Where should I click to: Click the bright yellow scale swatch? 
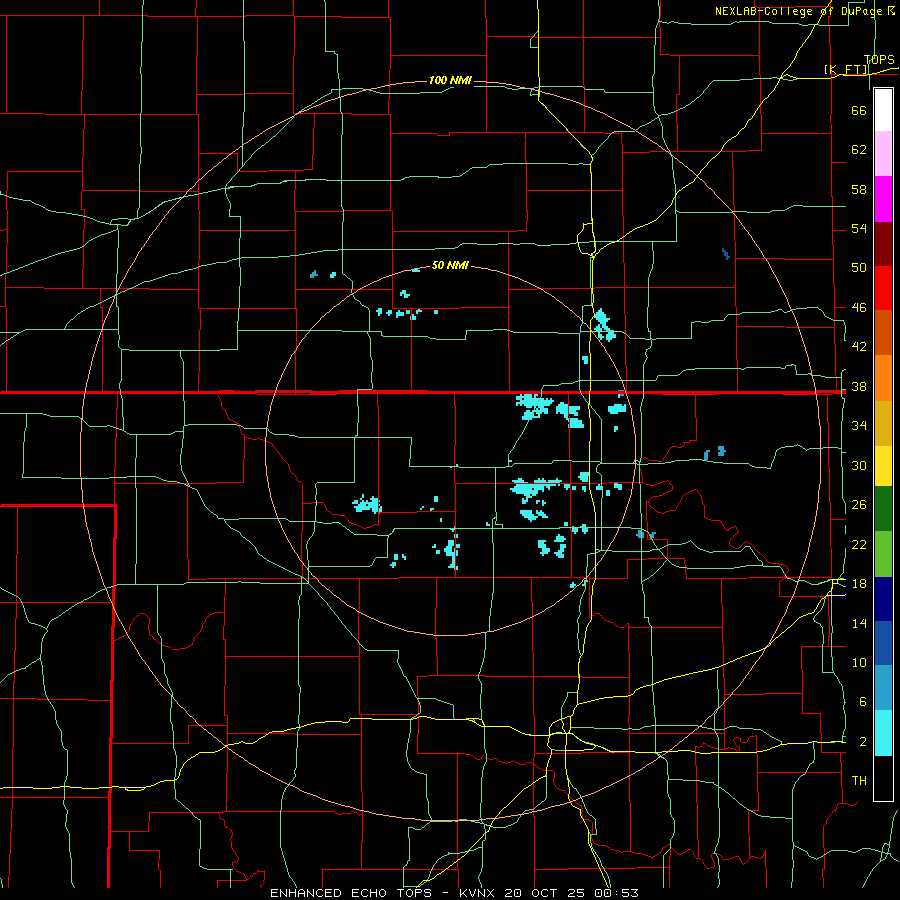tap(883, 465)
